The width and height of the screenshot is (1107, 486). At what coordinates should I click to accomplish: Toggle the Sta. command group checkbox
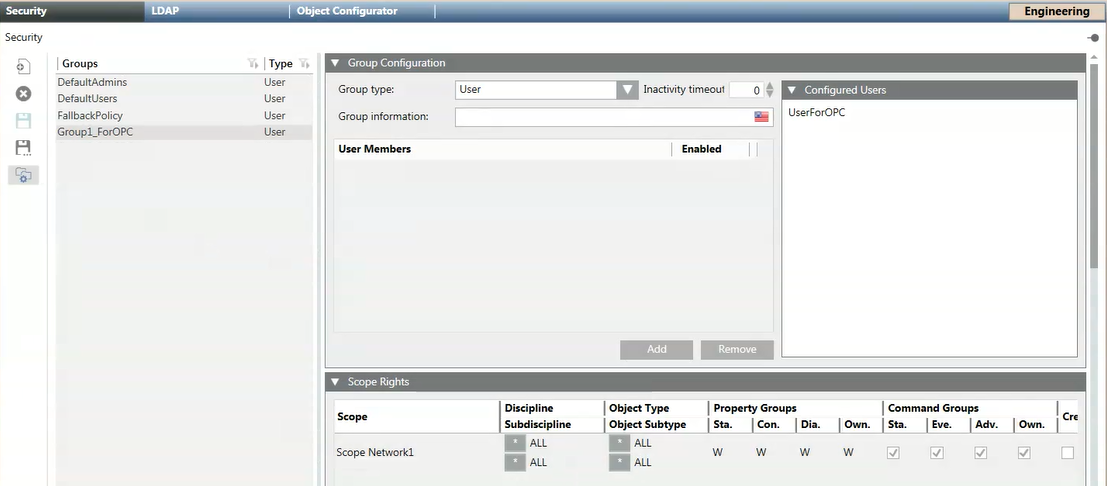coord(893,453)
